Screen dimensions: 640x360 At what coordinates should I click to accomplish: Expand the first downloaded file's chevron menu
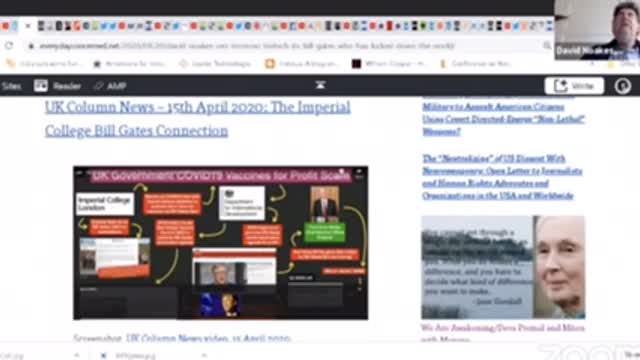(76, 356)
